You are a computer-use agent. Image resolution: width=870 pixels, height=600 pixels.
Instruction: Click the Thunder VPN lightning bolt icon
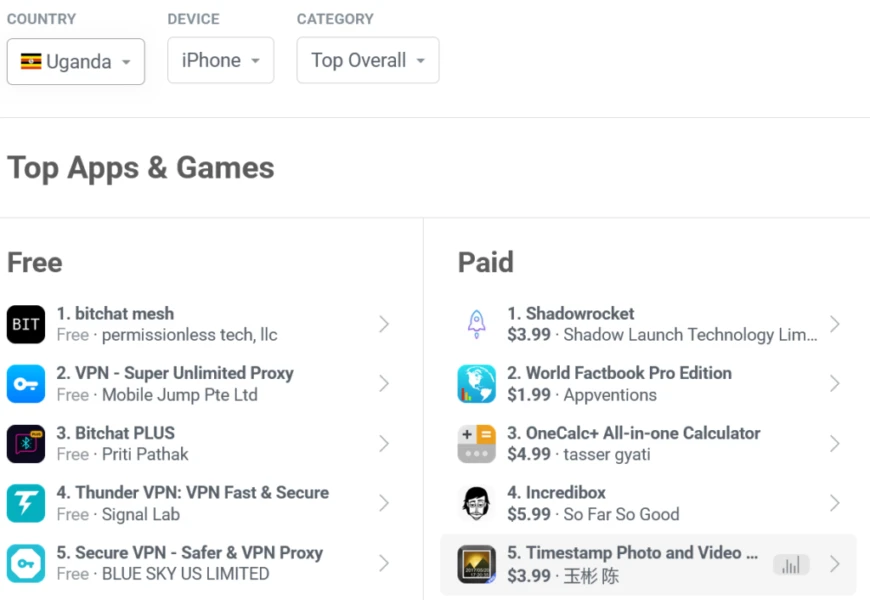tap(26, 503)
